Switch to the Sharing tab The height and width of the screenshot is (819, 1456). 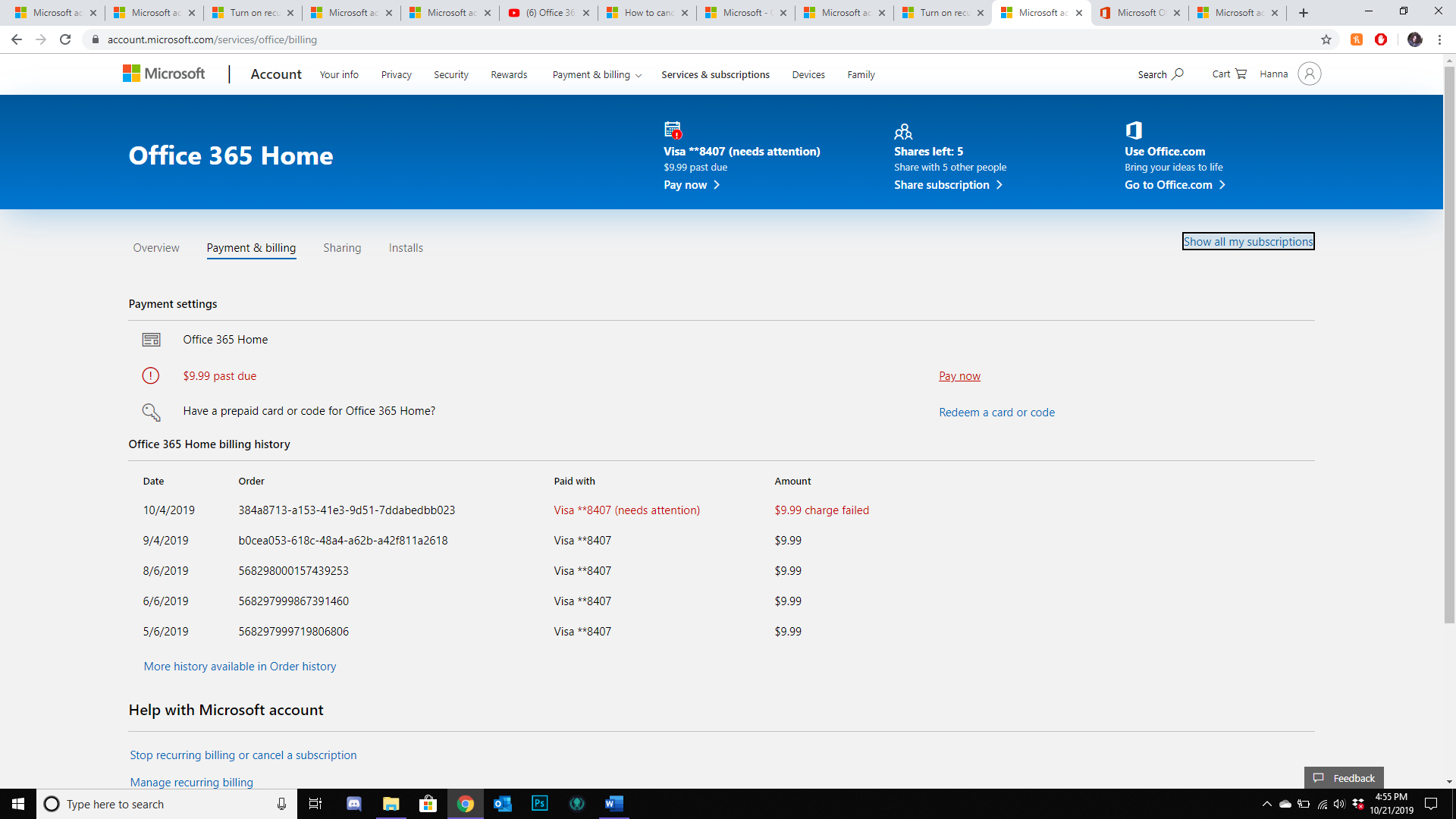342,248
